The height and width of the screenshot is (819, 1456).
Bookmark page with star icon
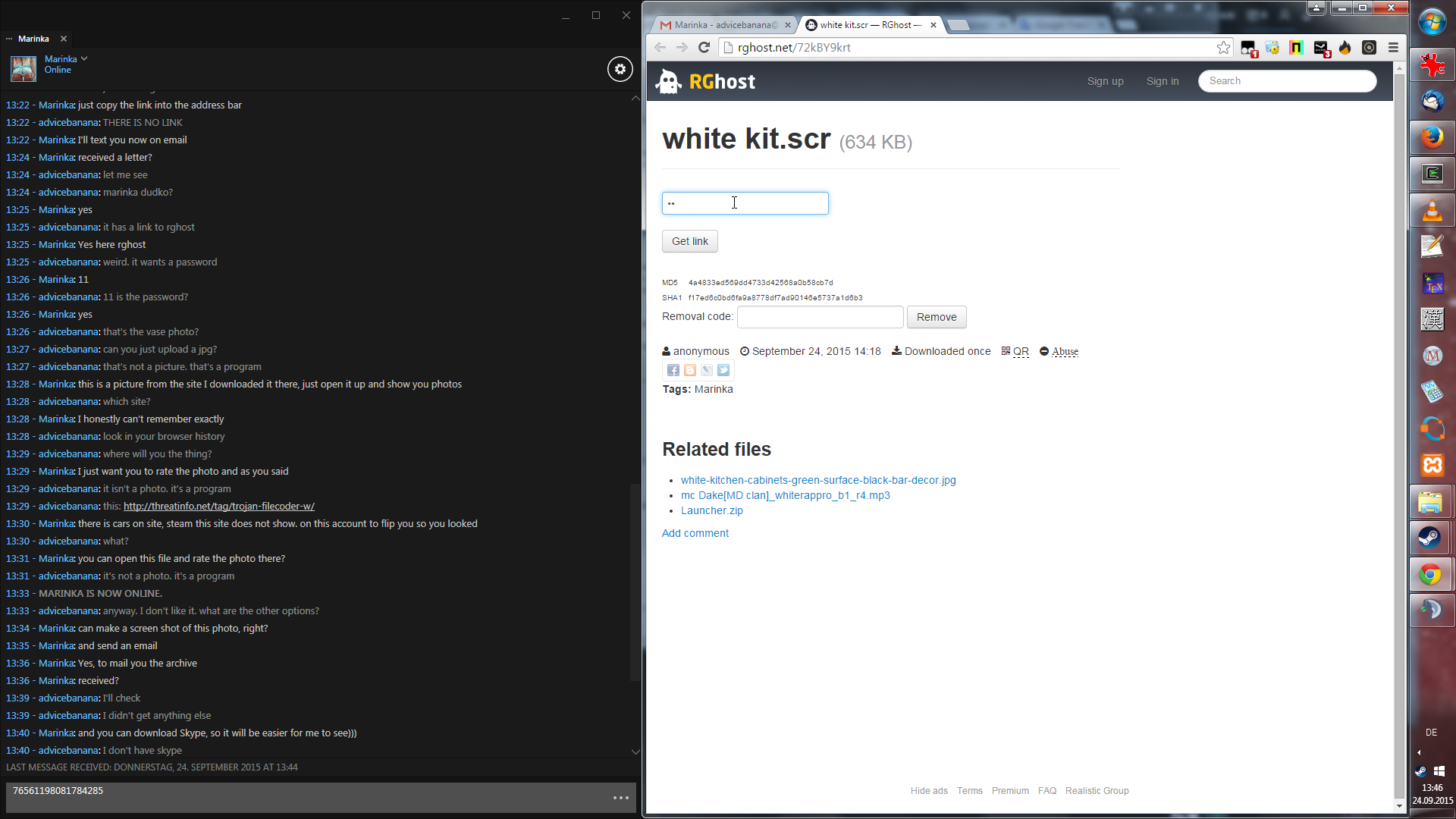(1223, 48)
